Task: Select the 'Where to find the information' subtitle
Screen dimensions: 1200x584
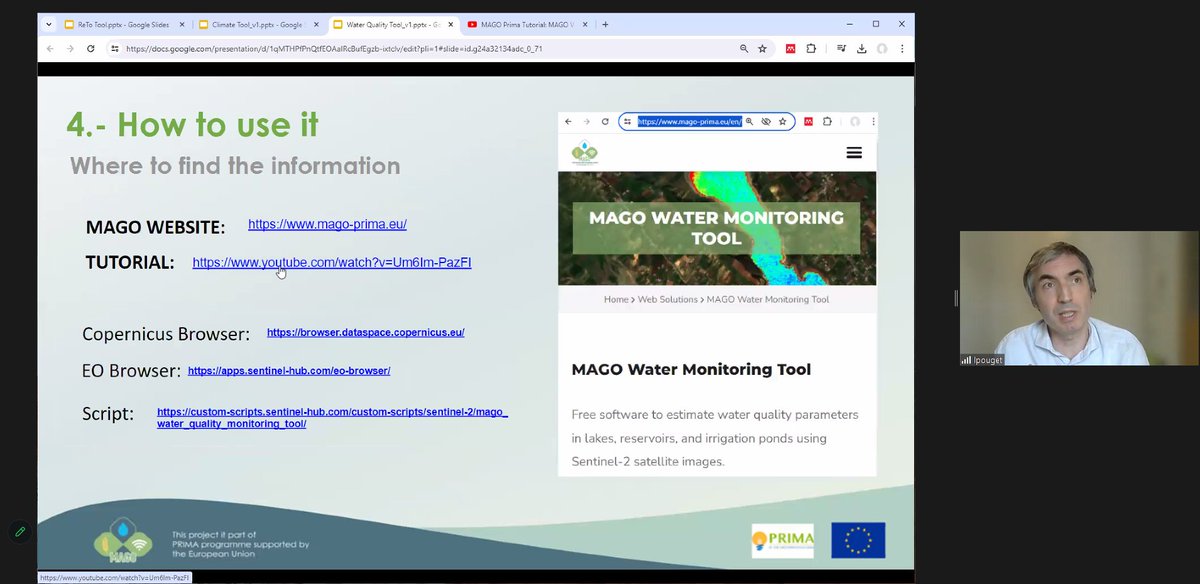Action: [x=235, y=165]
